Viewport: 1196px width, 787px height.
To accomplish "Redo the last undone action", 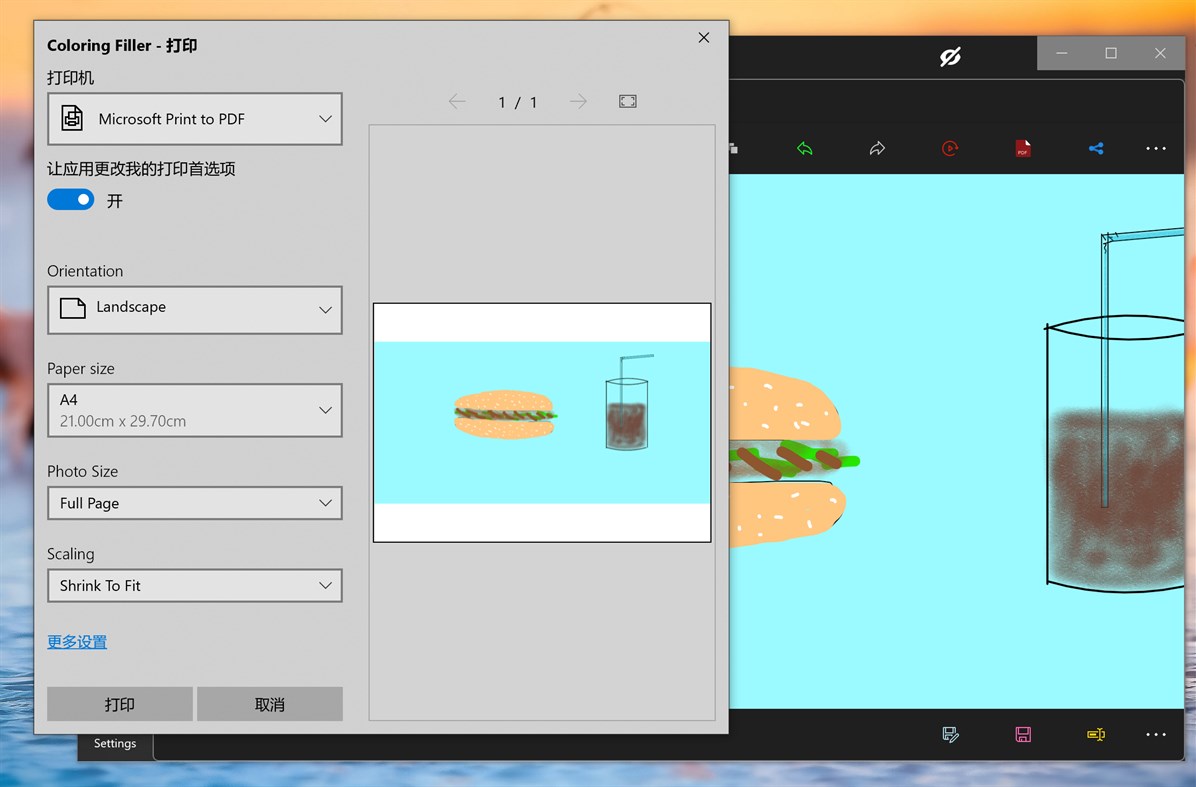I will pyautogui.click(x=877, y=148).
